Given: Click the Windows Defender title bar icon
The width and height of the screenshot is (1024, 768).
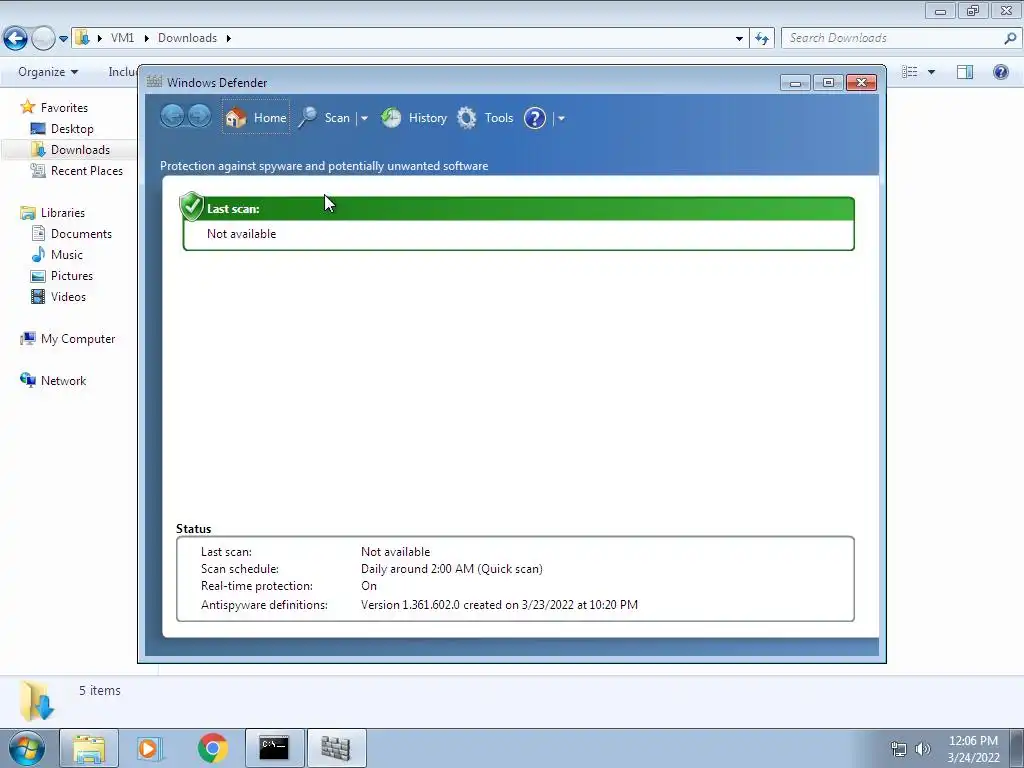Looking at the screenshot, I should click(x=154, y=82).
